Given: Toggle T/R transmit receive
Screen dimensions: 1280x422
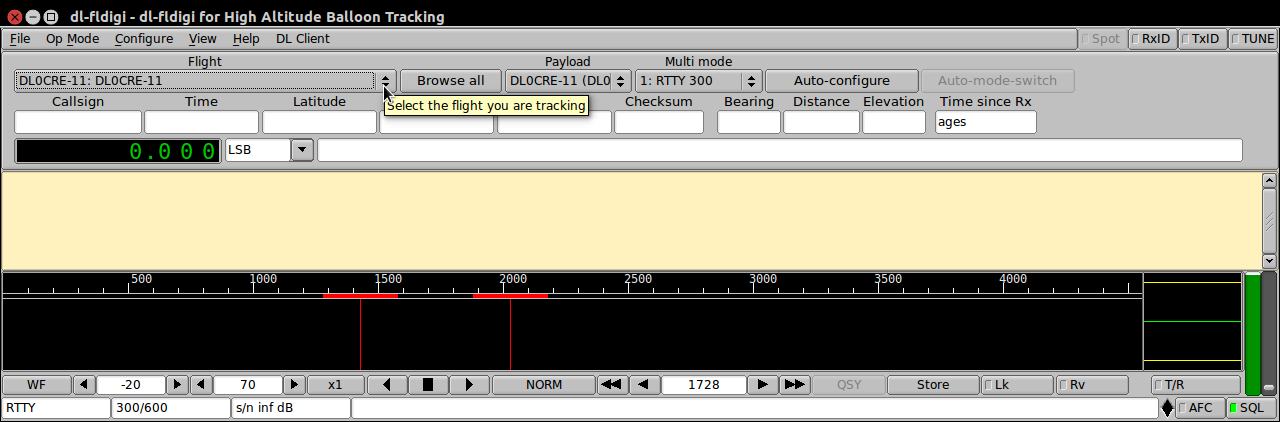Looking at the screenshot, I should point(1196,384).
